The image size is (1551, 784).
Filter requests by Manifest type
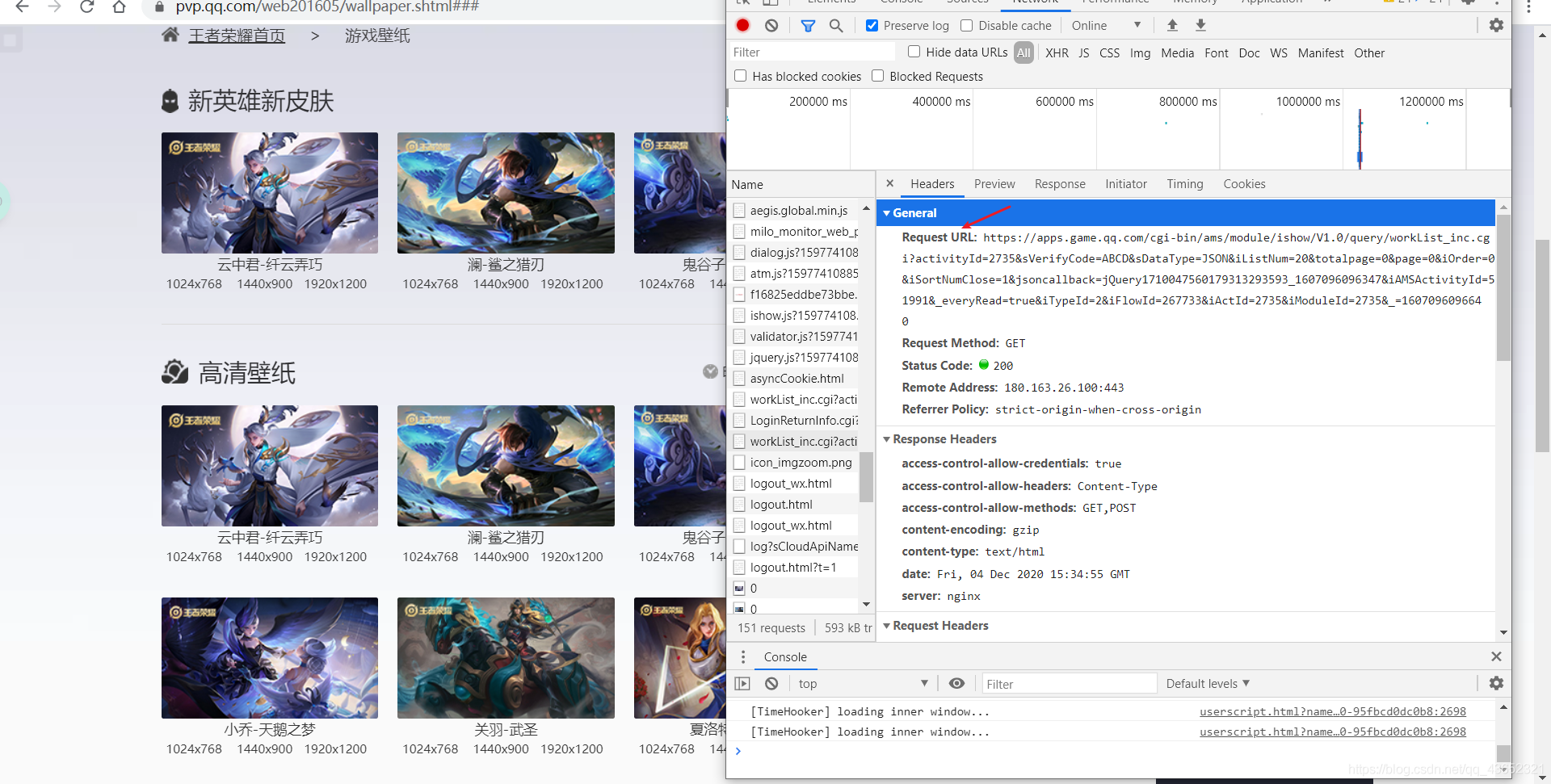tap(1321, 52)
